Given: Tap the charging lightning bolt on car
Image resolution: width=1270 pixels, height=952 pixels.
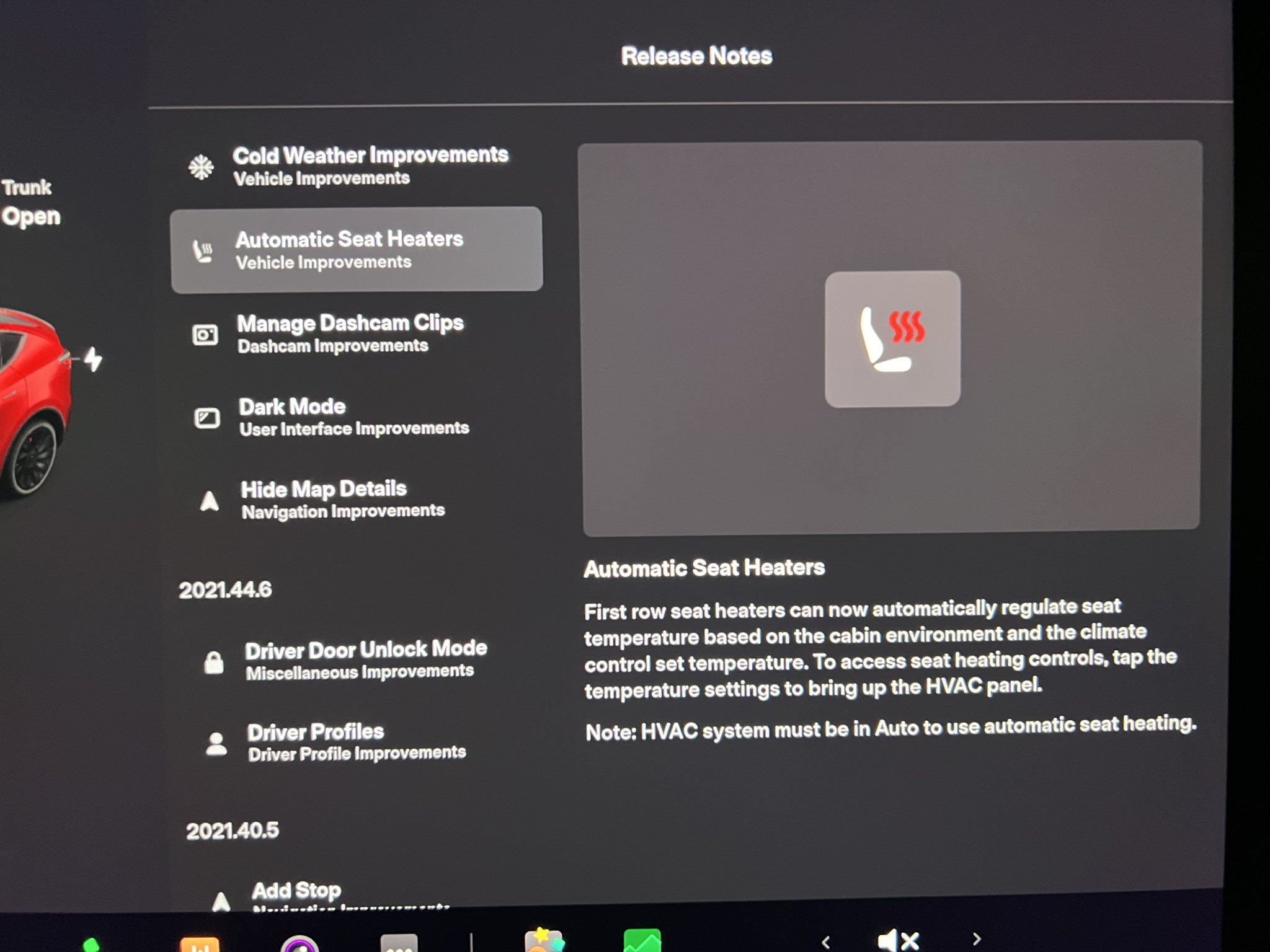Looking at the screenshot, I should coord(93,359).
